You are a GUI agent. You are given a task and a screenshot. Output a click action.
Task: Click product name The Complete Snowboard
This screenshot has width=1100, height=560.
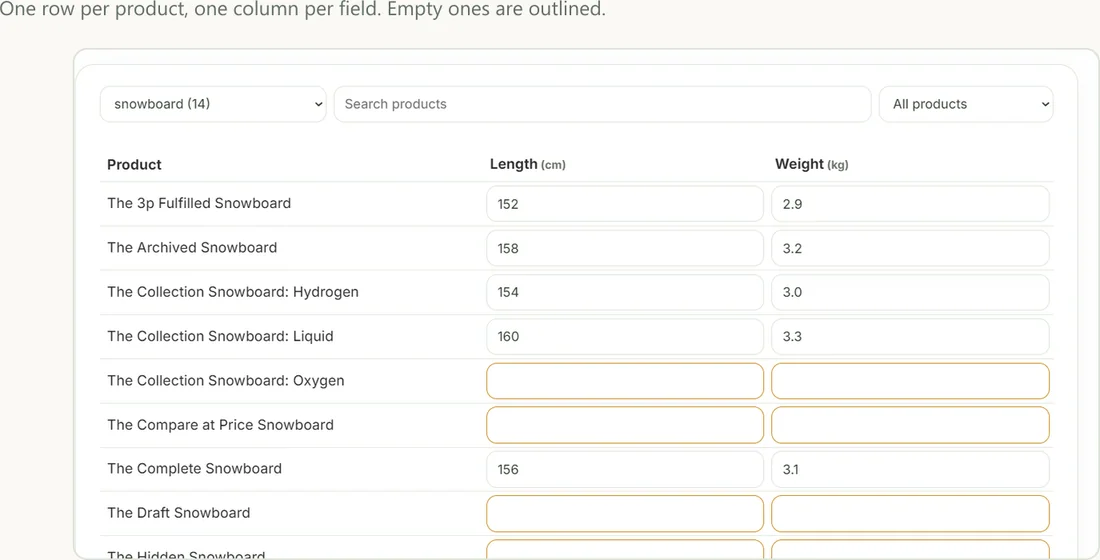(x=194, y=469)
